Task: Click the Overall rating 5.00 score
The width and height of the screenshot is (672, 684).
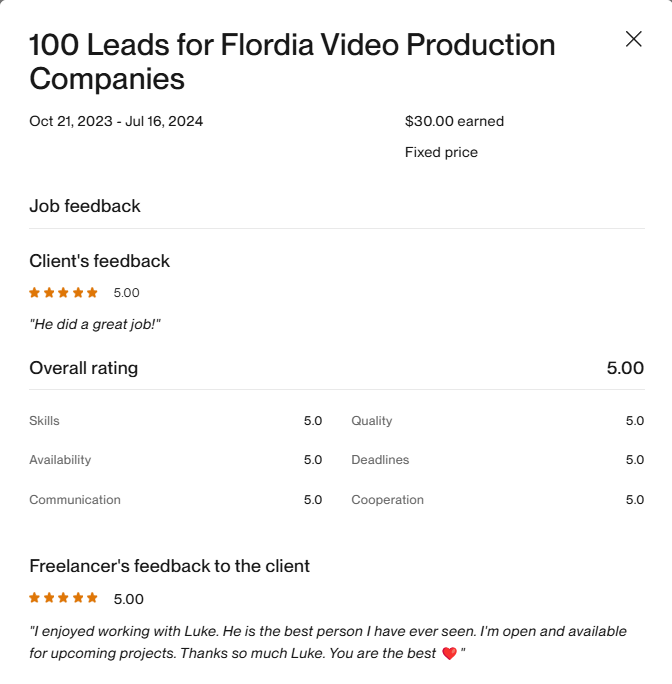Action: pyautogui.click(x=625, y=368)
